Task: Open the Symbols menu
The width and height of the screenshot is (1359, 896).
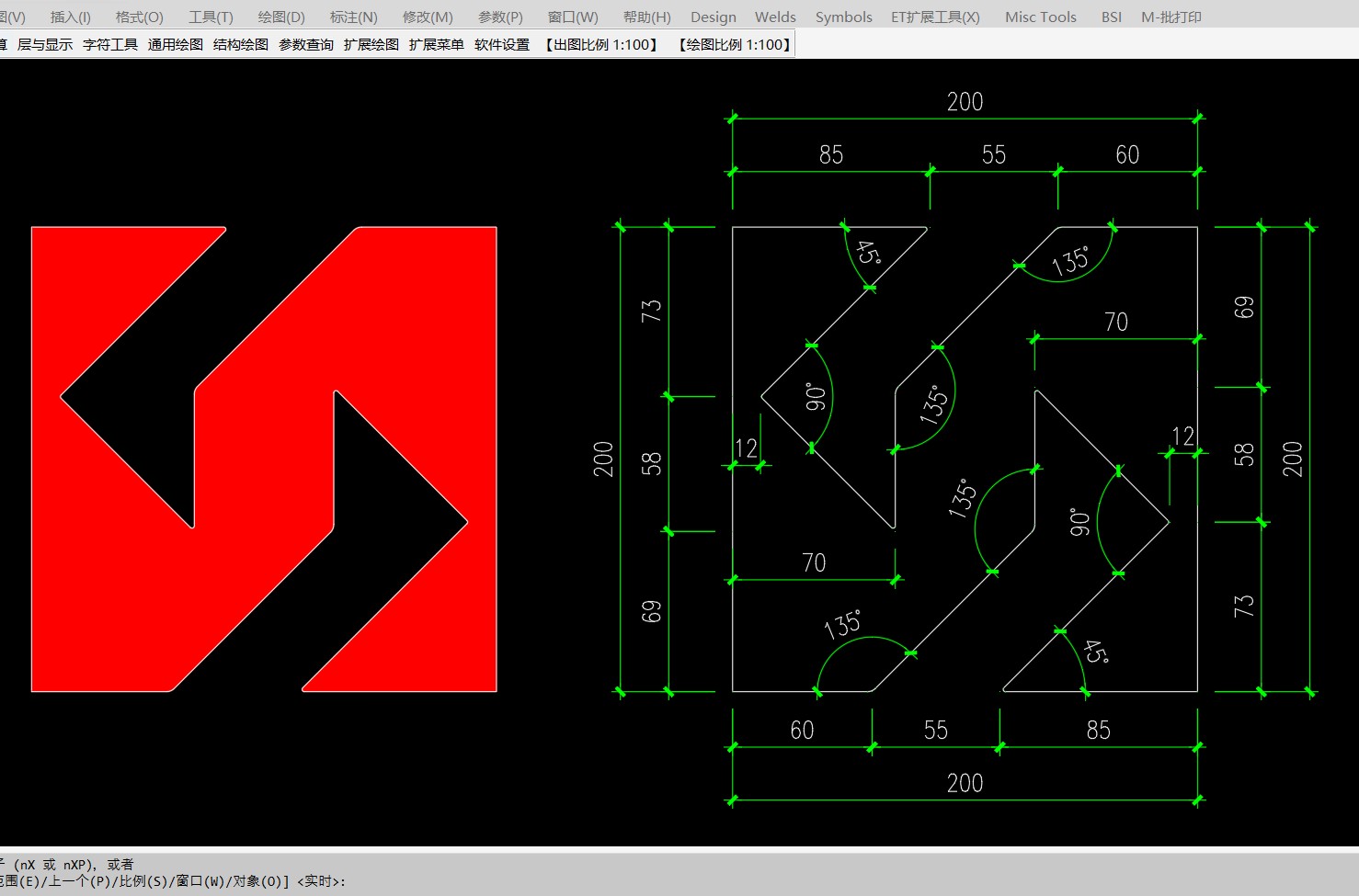Action: tap(844, 17)
